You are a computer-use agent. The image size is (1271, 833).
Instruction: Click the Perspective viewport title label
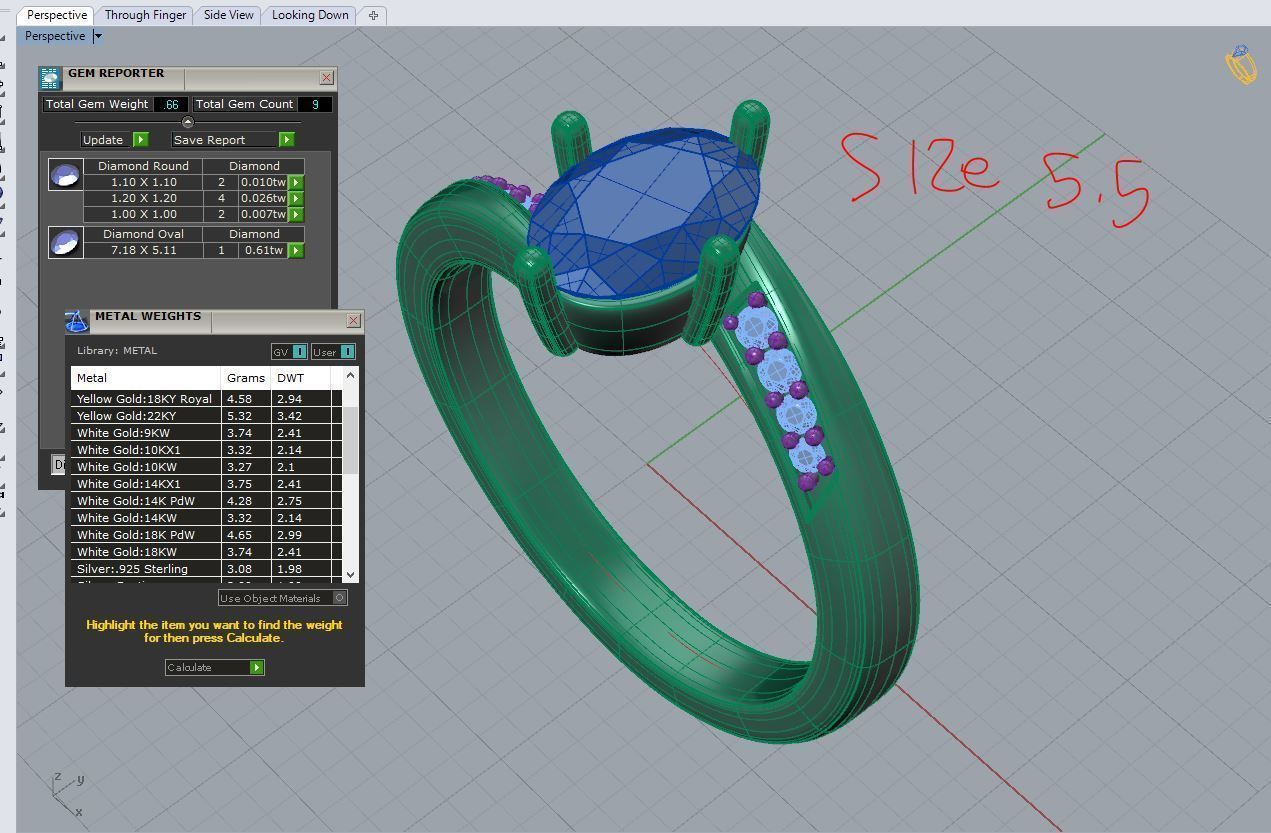coord(55,36)
